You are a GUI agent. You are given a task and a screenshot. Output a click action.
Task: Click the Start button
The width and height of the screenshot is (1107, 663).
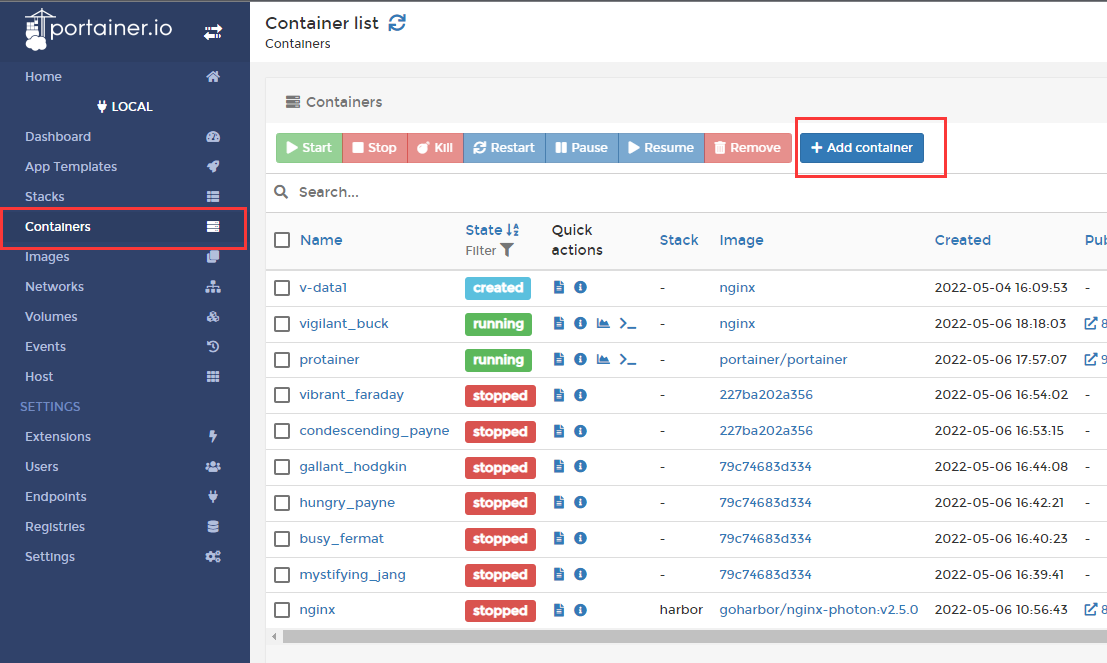(309, 148)
